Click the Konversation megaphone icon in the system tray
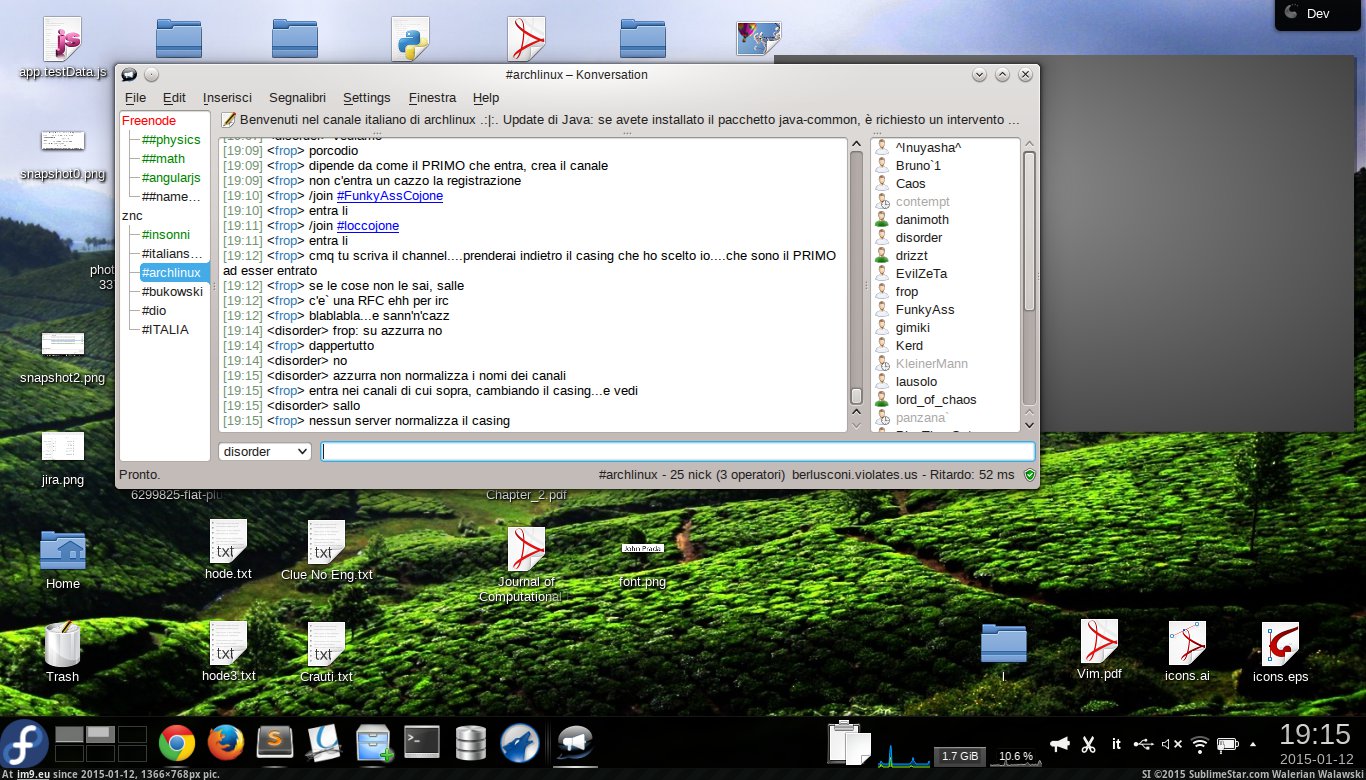1366x780 pixels. [x=1060, y=744]
